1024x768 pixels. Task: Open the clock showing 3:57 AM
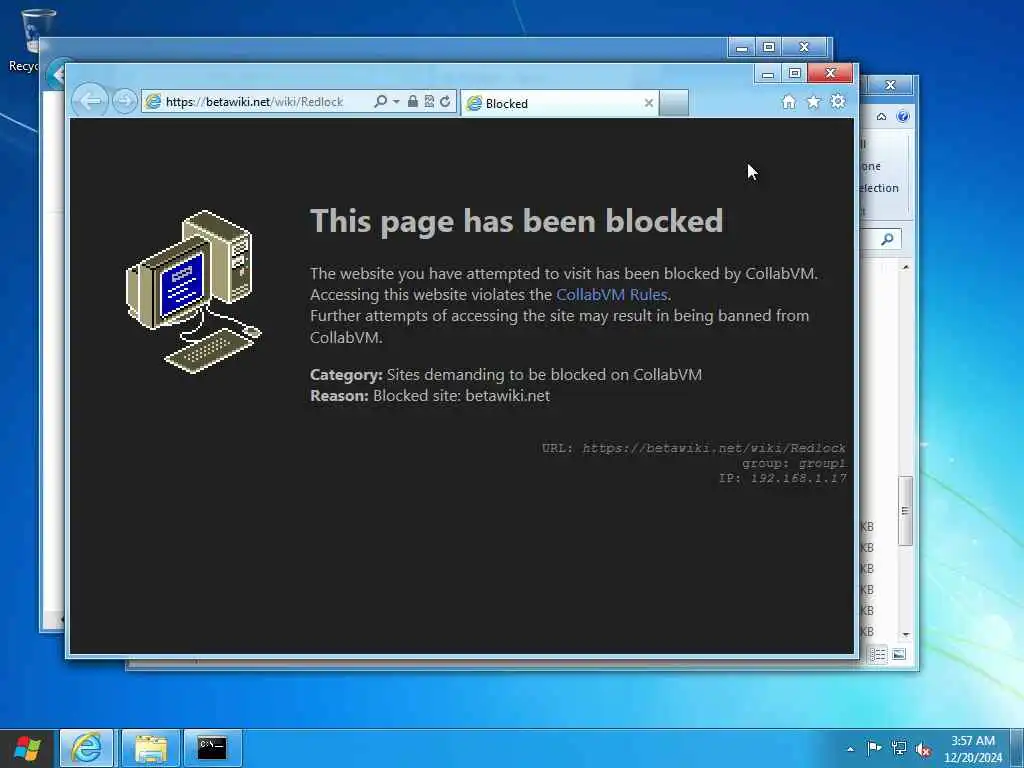973,749
